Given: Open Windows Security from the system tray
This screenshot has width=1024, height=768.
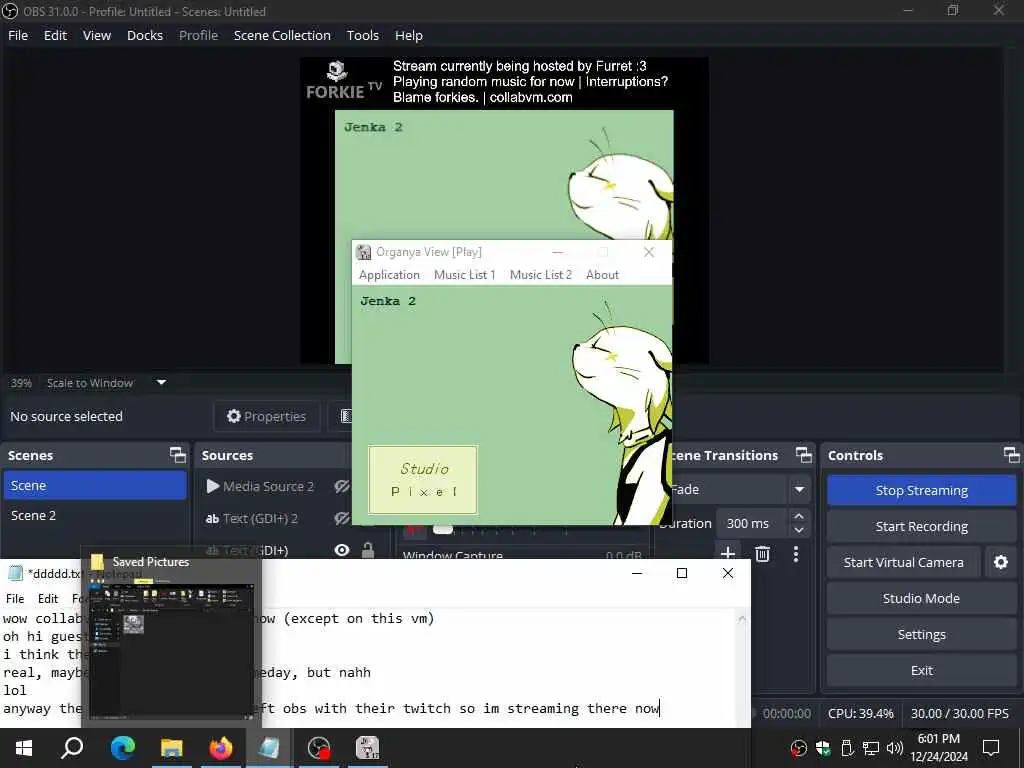Looking at the screenshot, I should (823, 748).
